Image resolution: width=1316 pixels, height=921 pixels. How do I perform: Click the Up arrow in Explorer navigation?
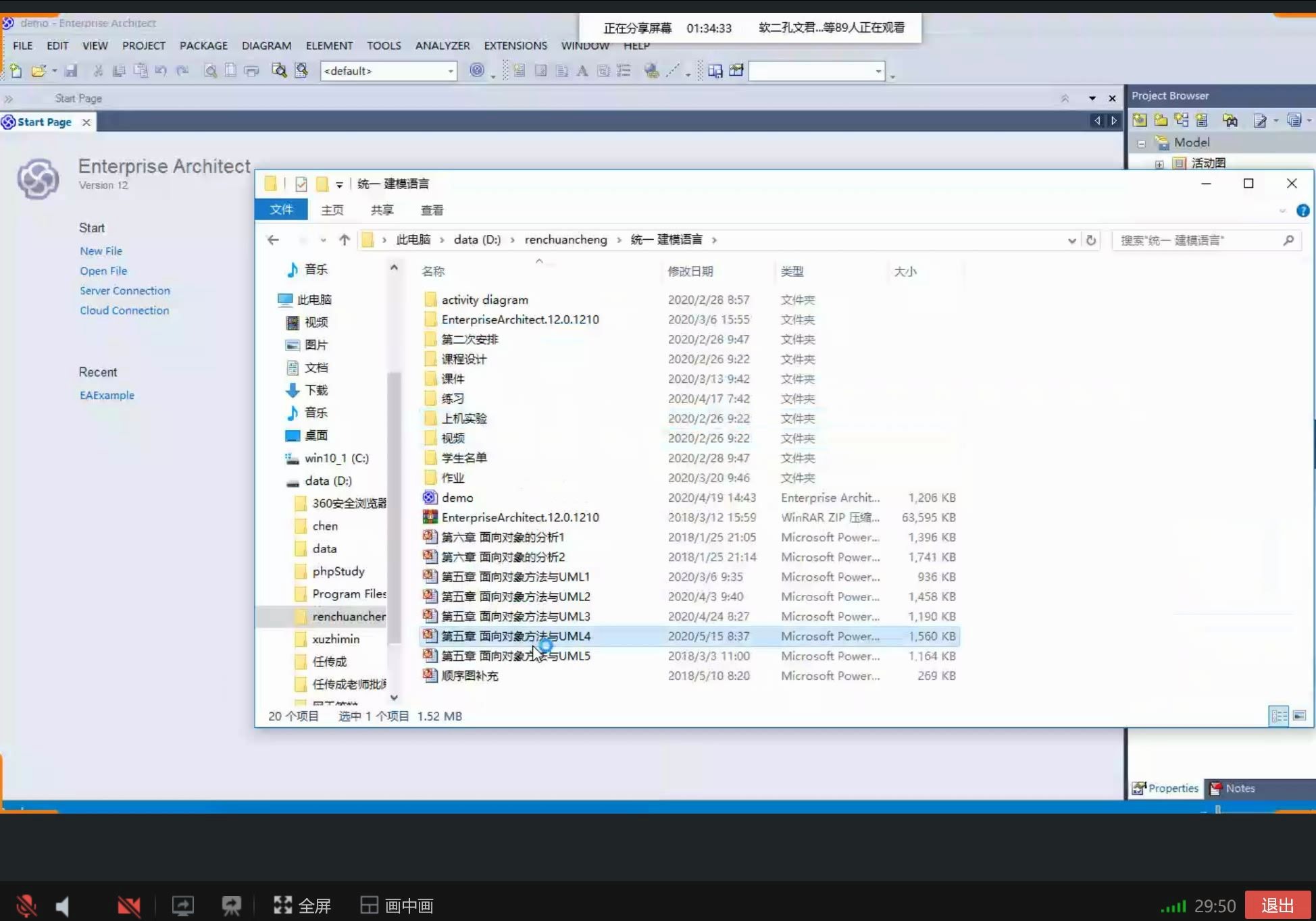tap(345, 240)
